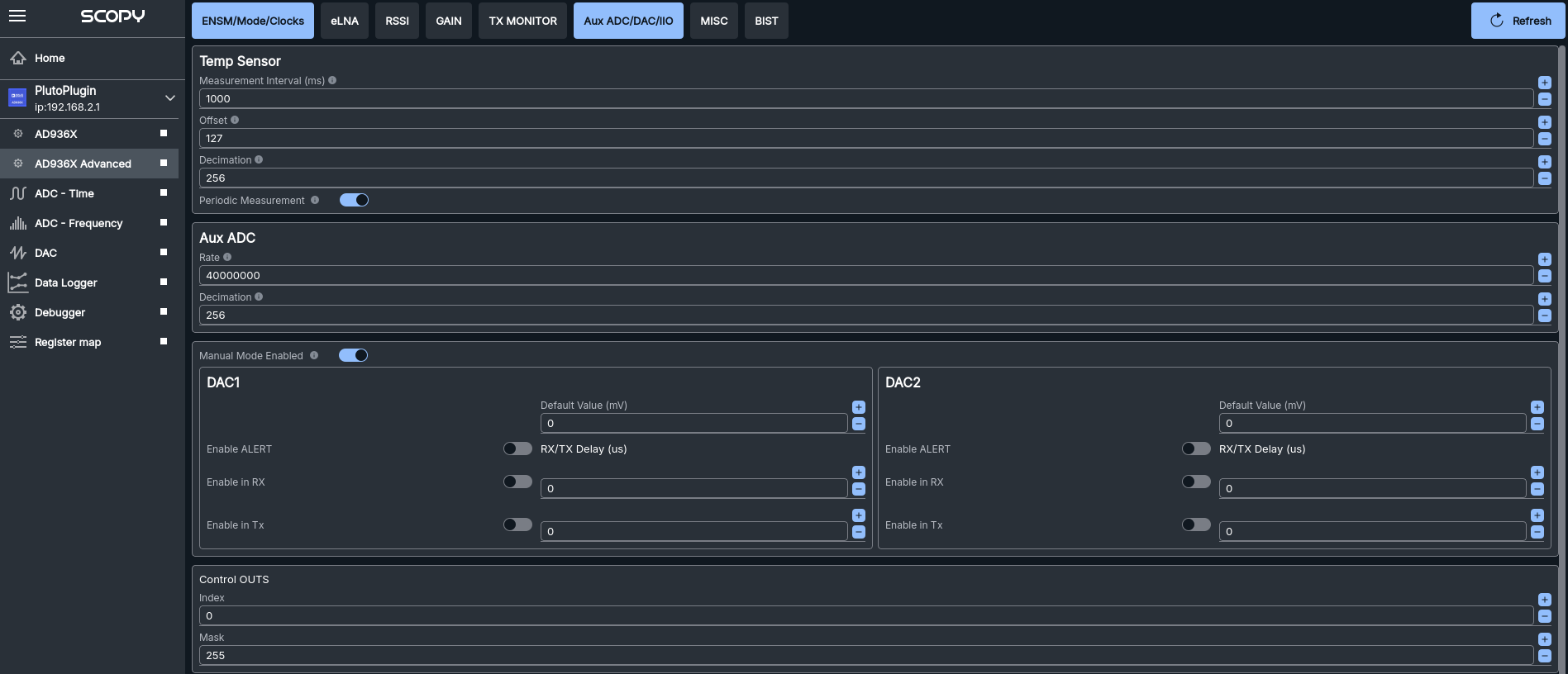Toggle DAC2 Enable in Tx switch

(1196, 524)
